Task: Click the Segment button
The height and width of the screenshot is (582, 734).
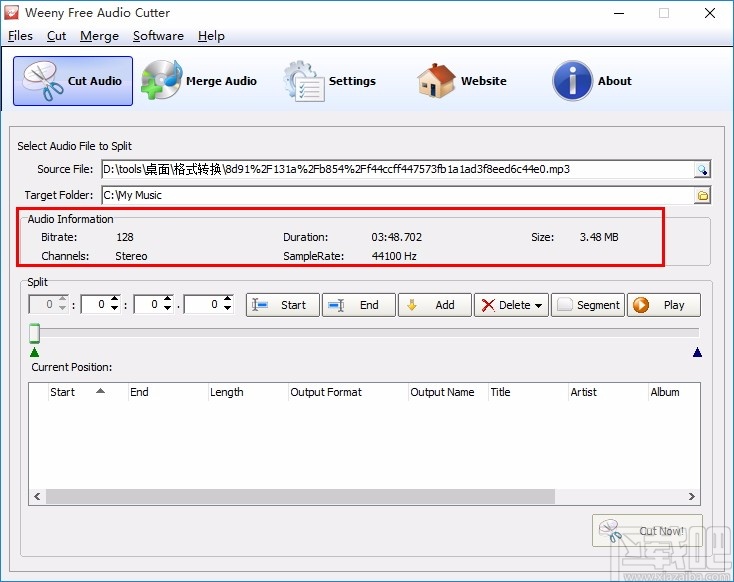Action: [x=588, y=305]
